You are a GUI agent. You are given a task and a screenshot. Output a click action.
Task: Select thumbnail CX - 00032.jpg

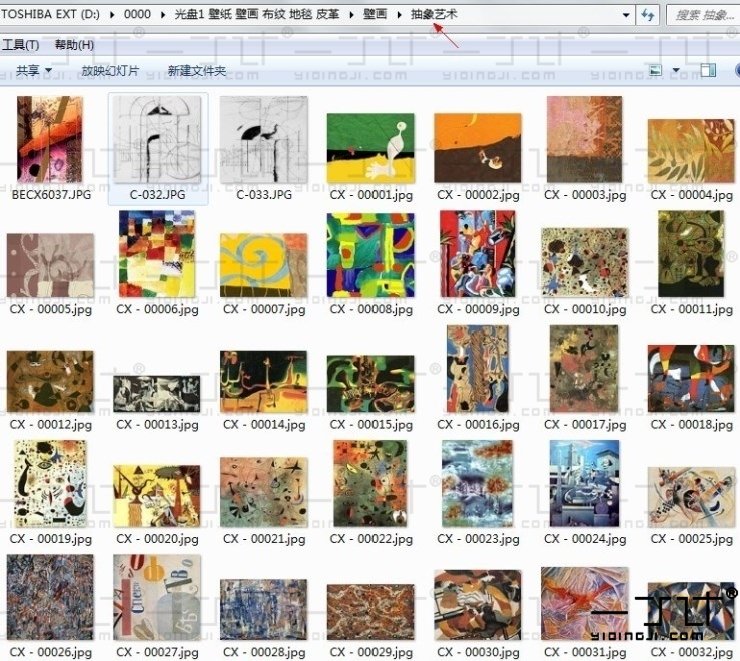[691, 611]
